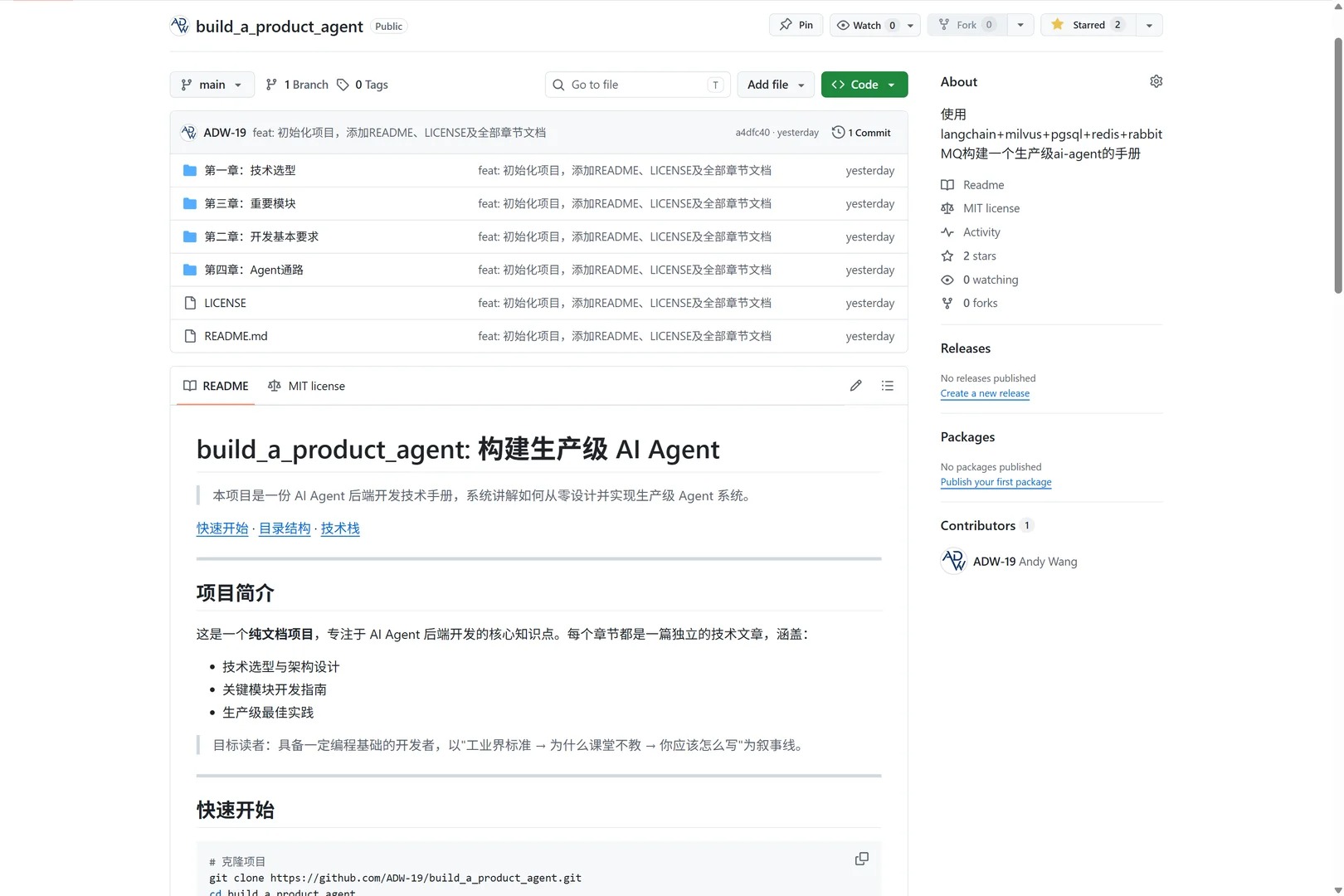
Task: Open the star lists dropdown arrow
Action: [1149, 25]
